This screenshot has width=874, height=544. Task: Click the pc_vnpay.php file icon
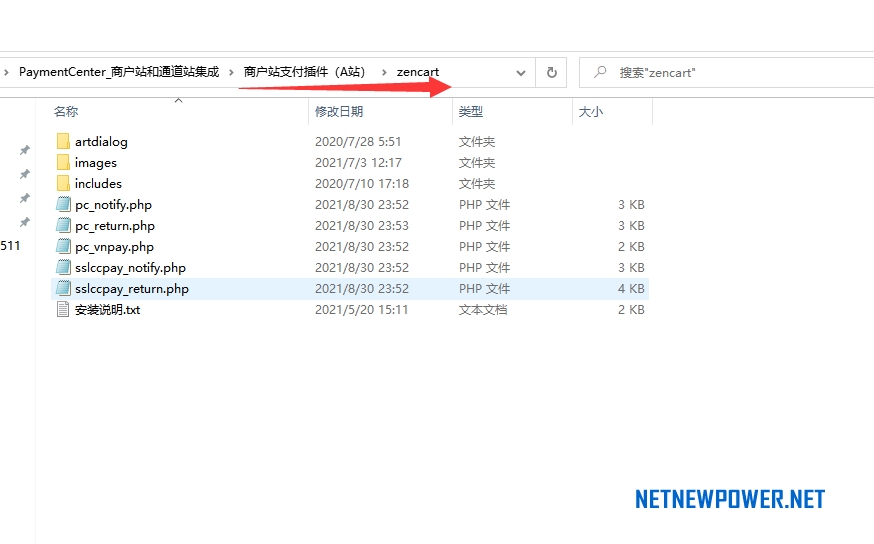coord(64,246)
